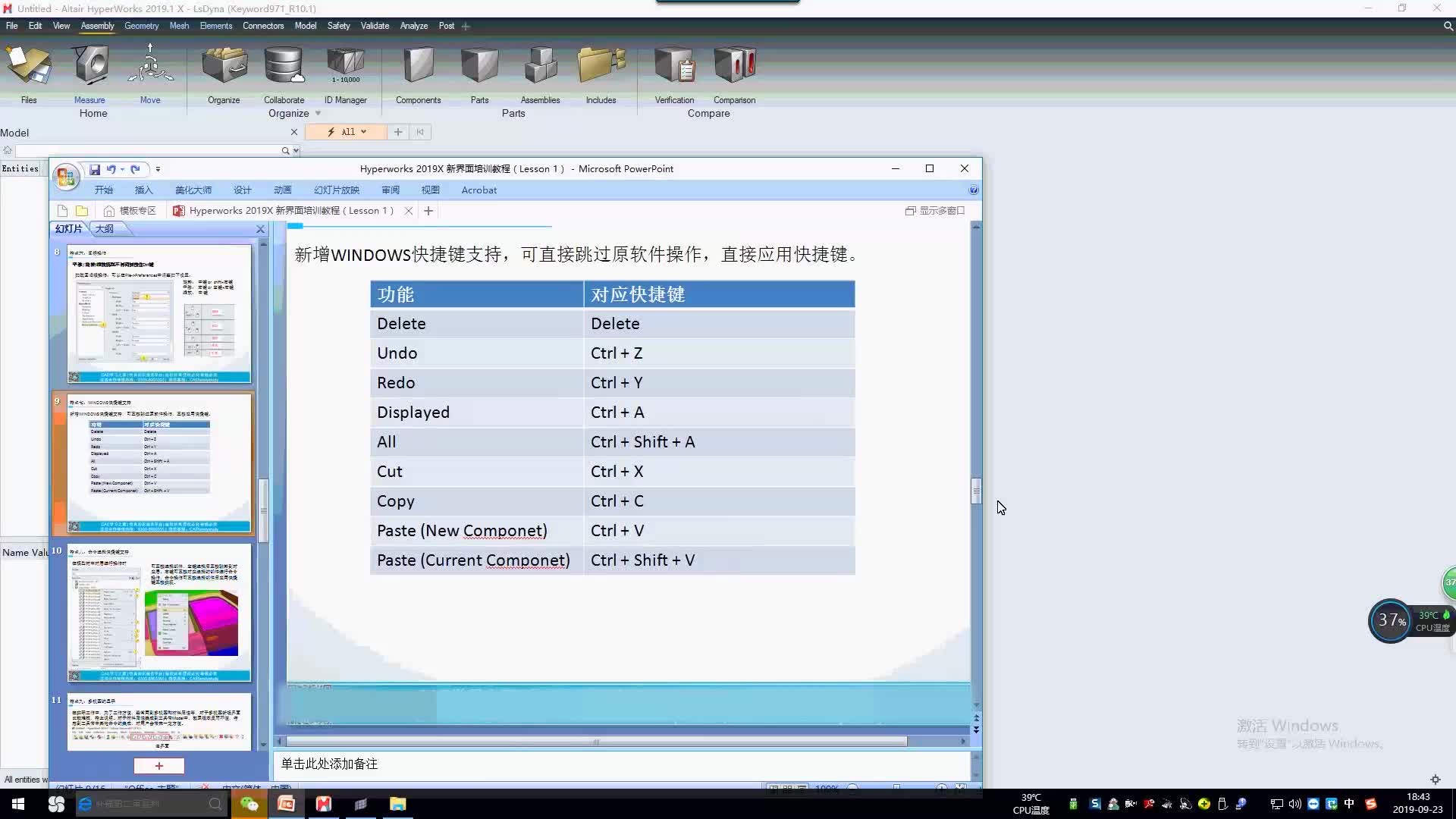
Task: Open the Move tool
Action: pyautogui.click(x=149, y=72)
